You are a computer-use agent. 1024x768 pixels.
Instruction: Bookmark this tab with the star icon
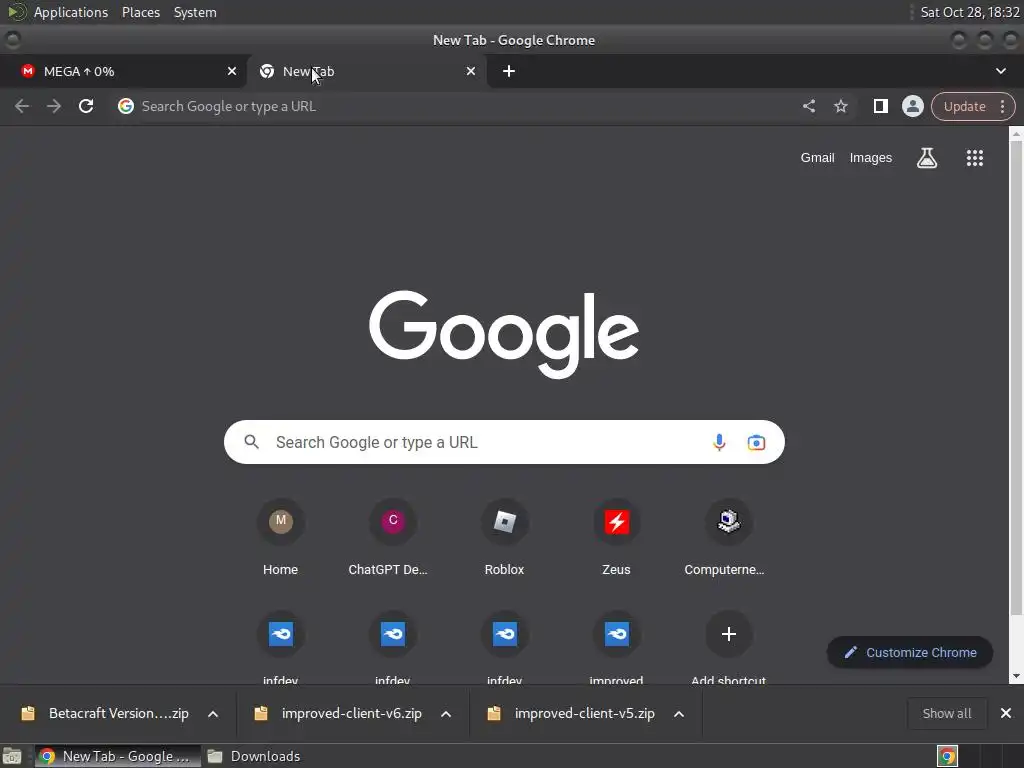[840, 106]
